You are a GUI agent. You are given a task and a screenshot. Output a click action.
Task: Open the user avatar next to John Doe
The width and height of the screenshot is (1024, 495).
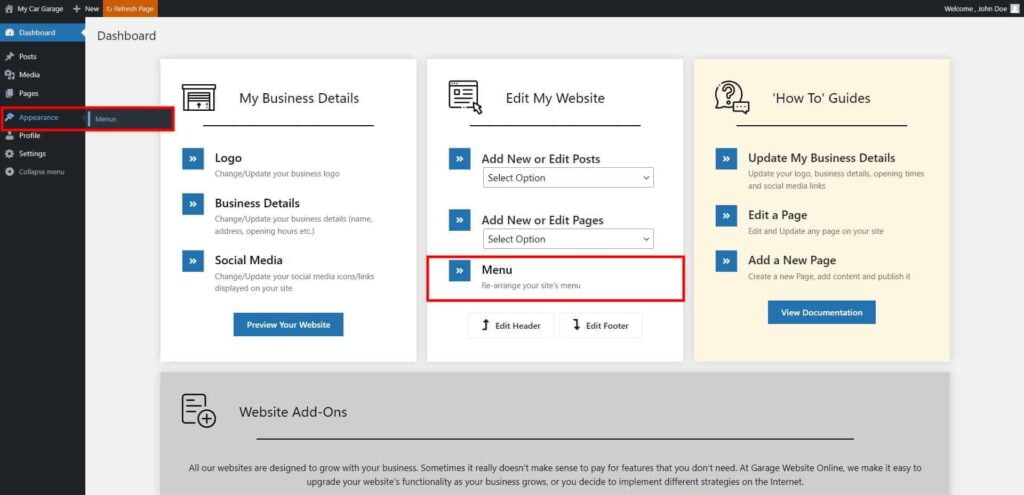coord(1014,9)
